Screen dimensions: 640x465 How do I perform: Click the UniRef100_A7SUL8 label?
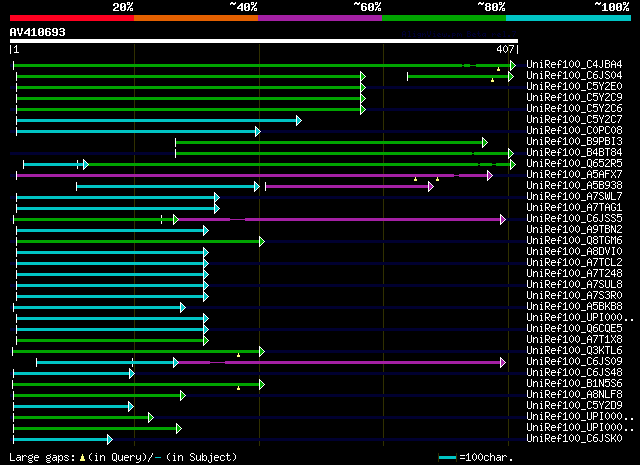click(x=574, y=285)
